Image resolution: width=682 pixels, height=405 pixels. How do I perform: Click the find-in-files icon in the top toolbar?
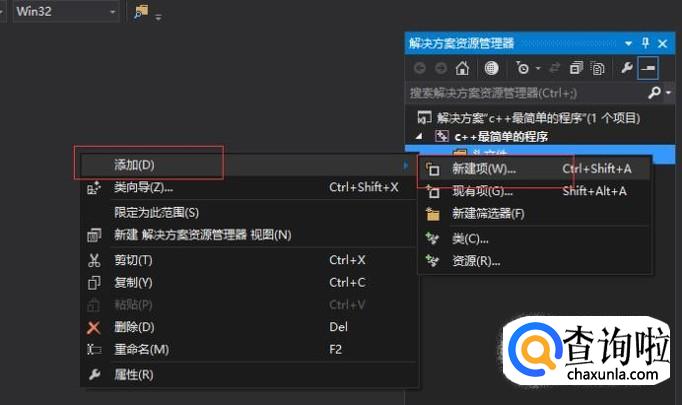tap(141, 12)
